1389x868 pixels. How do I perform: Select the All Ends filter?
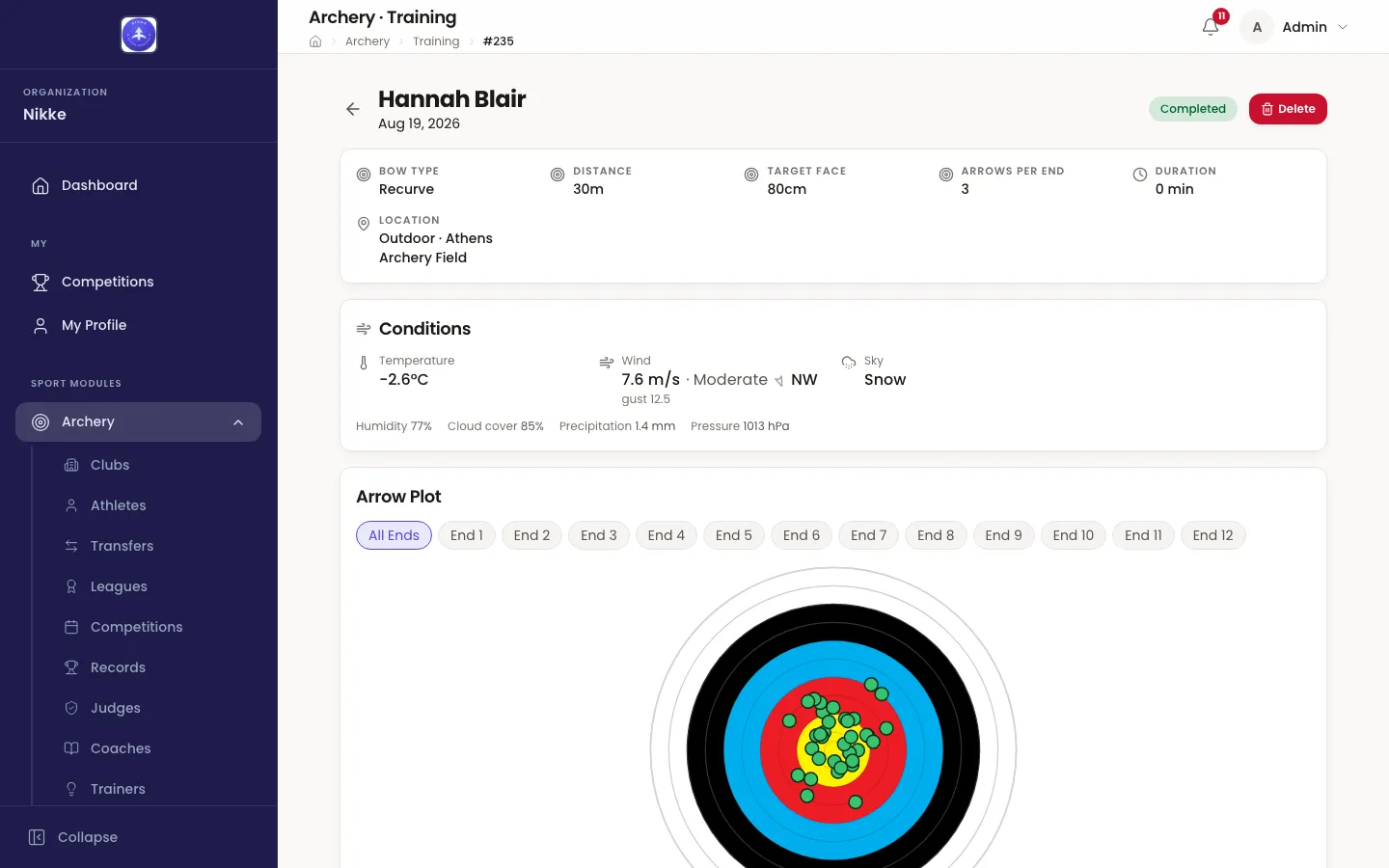tap(394, 535)
